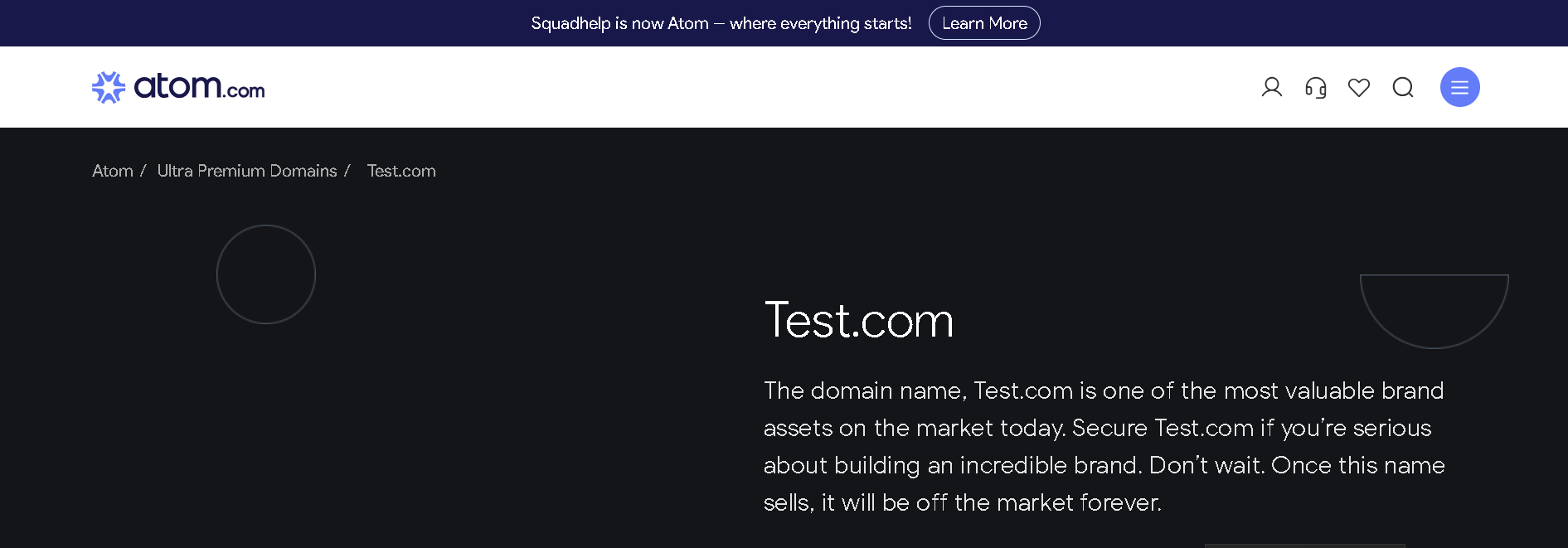Viewport: 1568px width, 548px height.
Task: Click the slash right after Ultra Premium Domains
Action: coord(347,171)
